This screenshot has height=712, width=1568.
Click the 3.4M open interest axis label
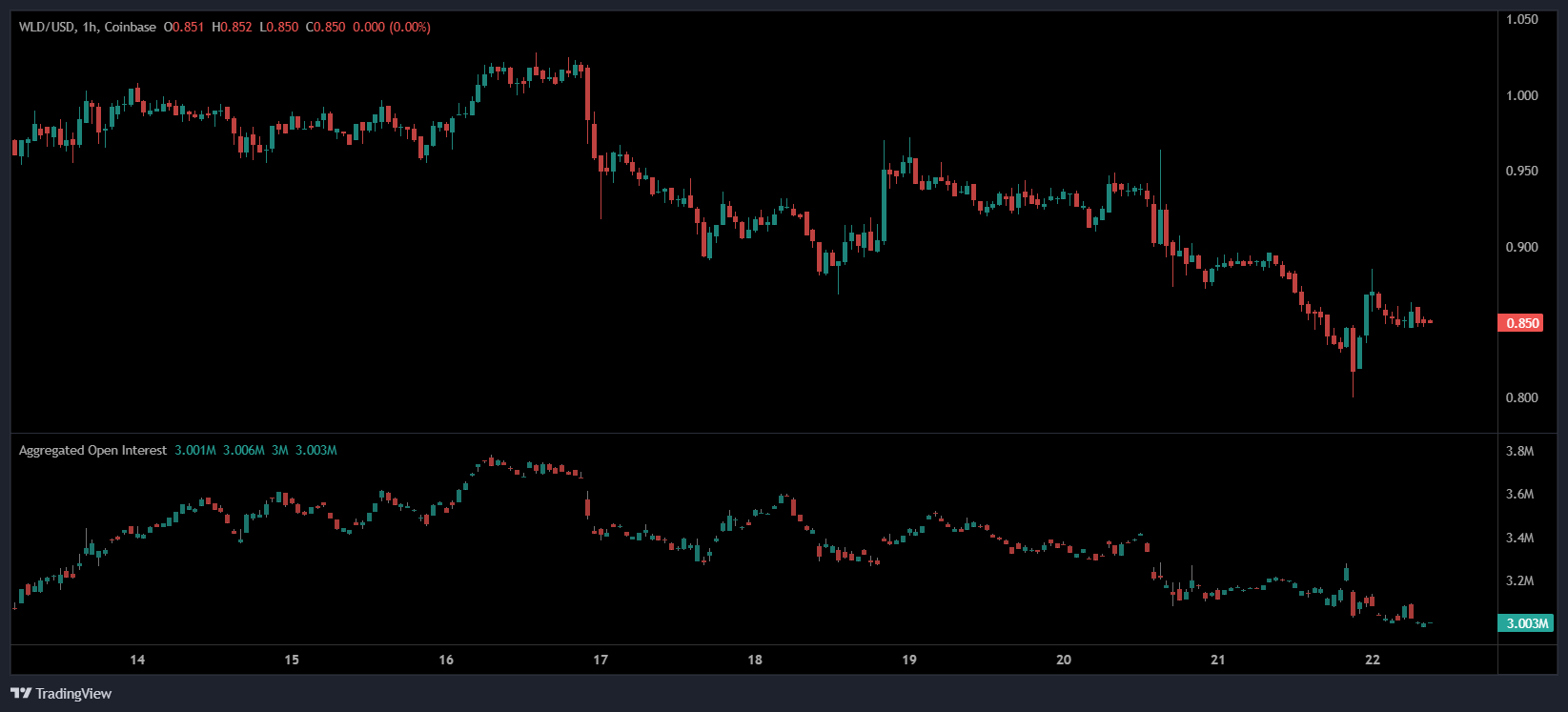coord(1519,538)
